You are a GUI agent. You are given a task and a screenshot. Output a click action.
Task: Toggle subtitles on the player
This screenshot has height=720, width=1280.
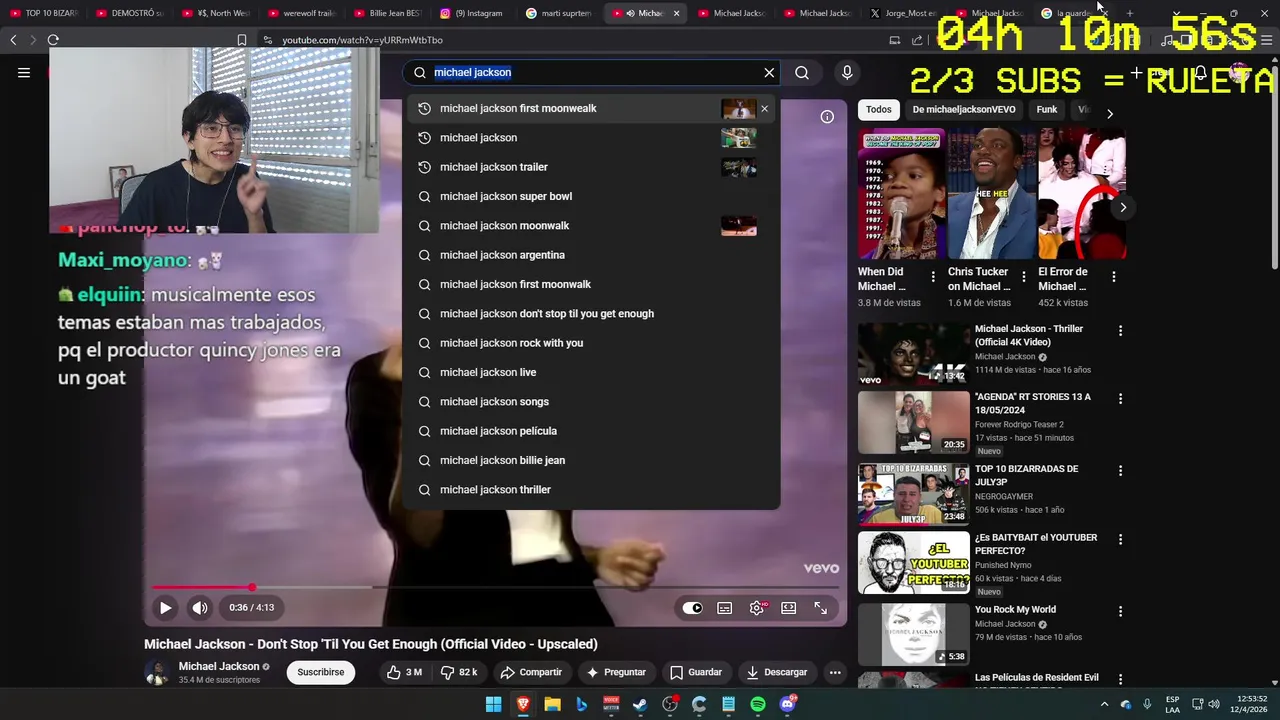[725, 607]
